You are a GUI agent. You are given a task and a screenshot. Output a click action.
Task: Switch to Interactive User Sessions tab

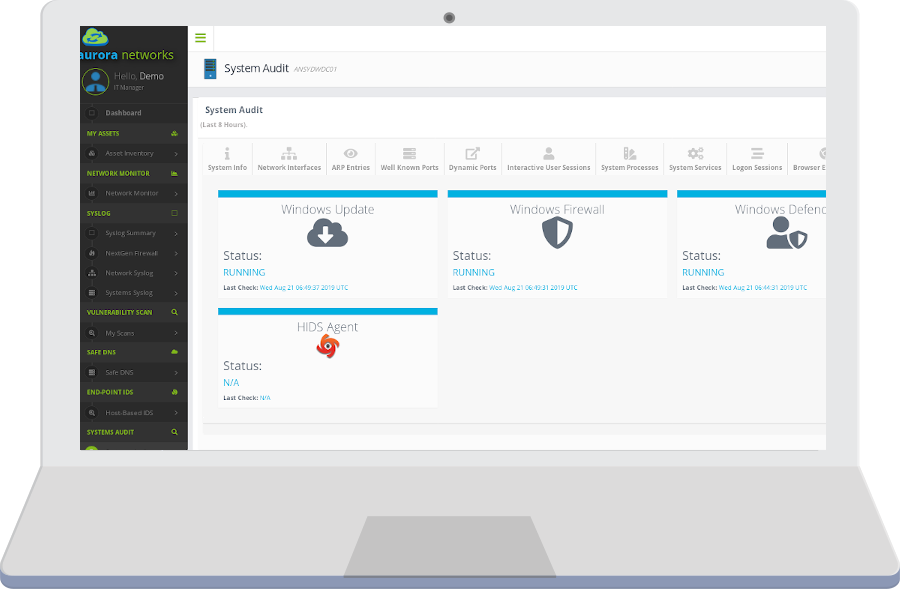[x=549, y=158]
